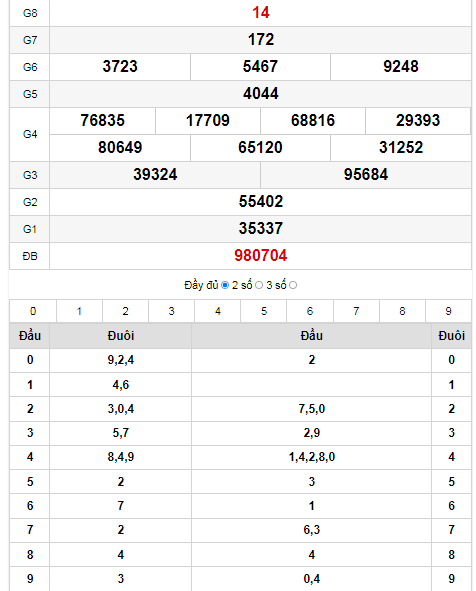Choose digit 5 in the filter row

(x=264, y=311)
